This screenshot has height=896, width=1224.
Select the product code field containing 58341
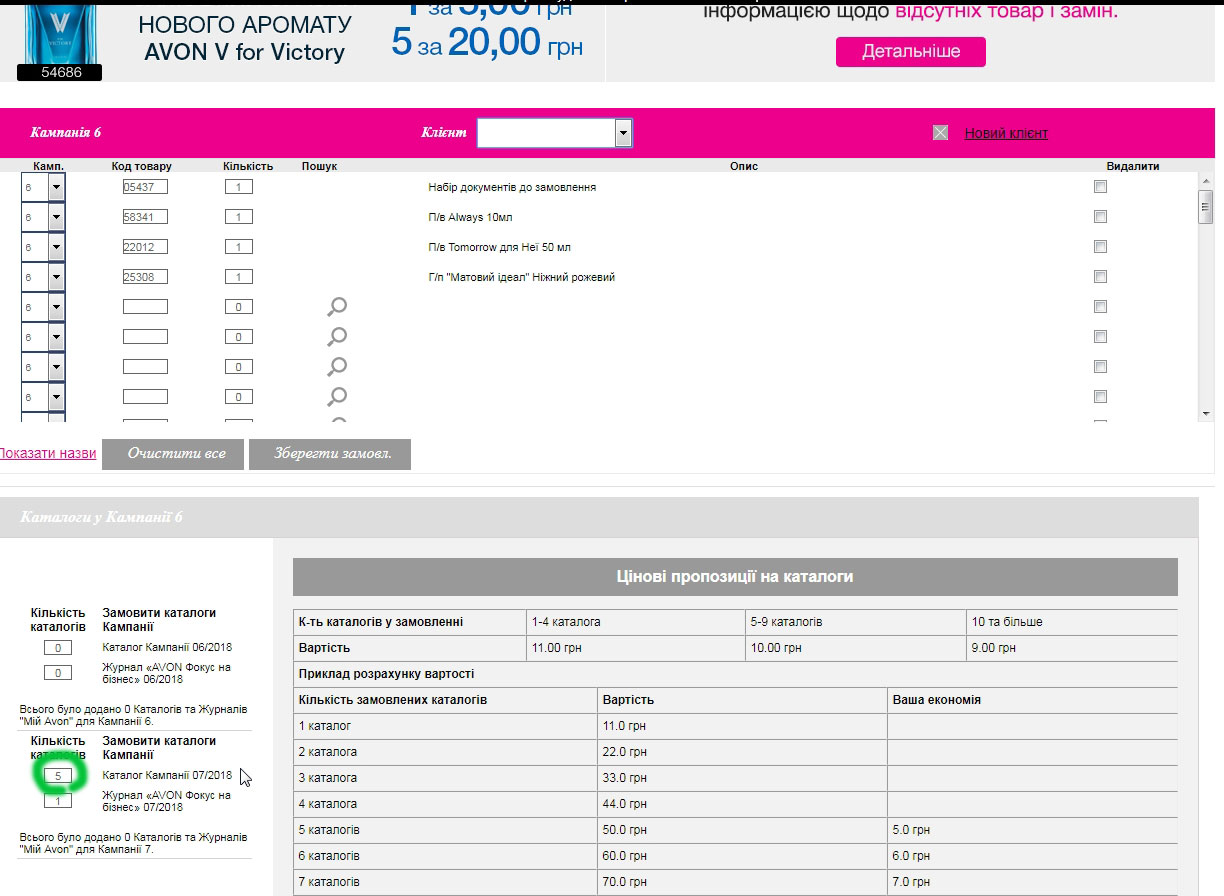pos(145,217)
